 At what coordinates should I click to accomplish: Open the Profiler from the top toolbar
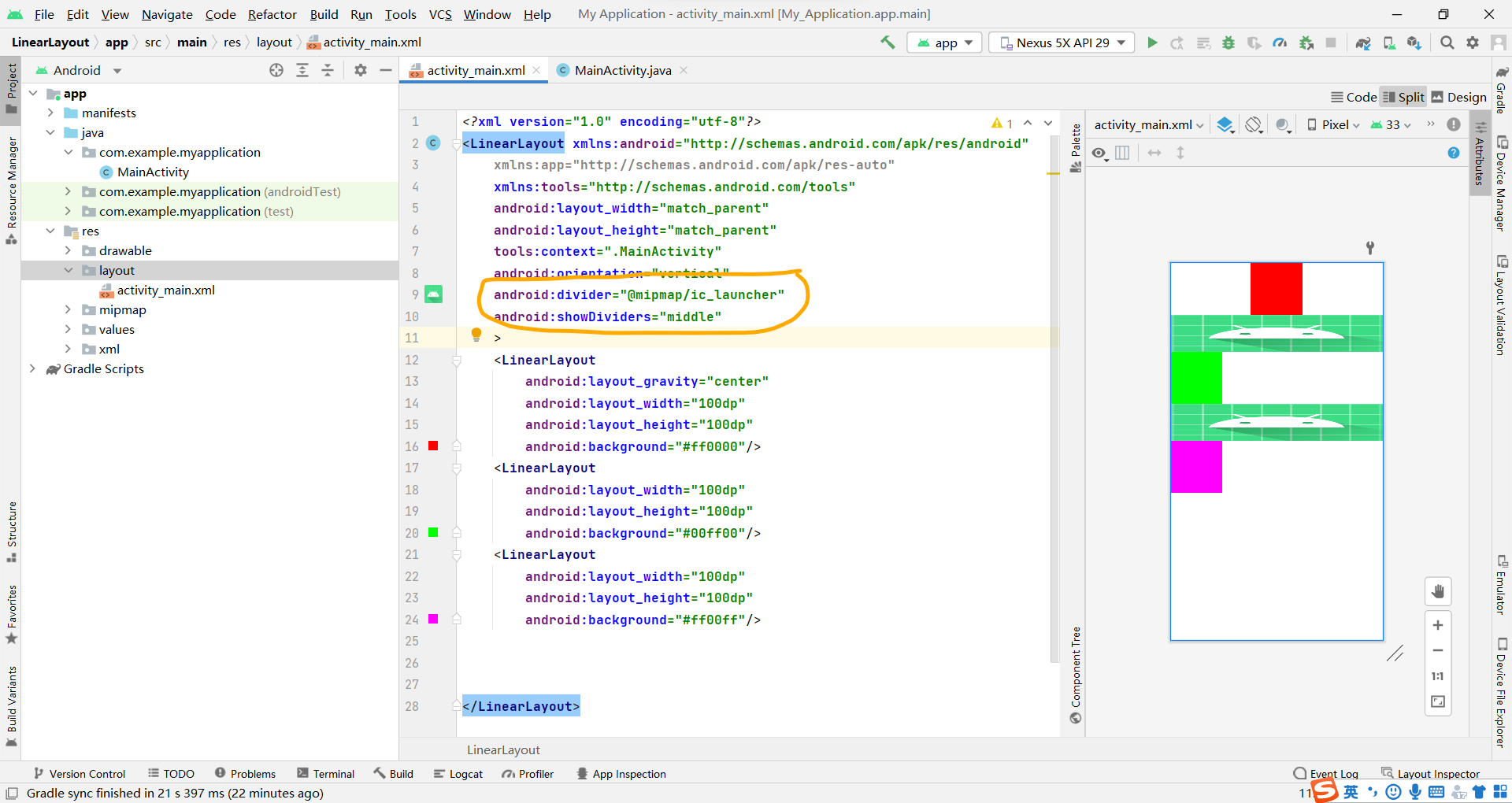coord(1280,43)
